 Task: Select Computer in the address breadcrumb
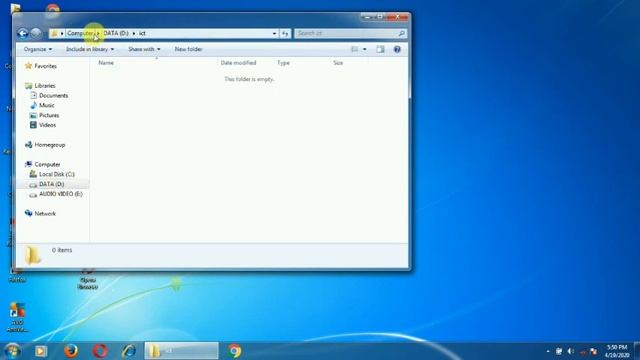(80, 33)
